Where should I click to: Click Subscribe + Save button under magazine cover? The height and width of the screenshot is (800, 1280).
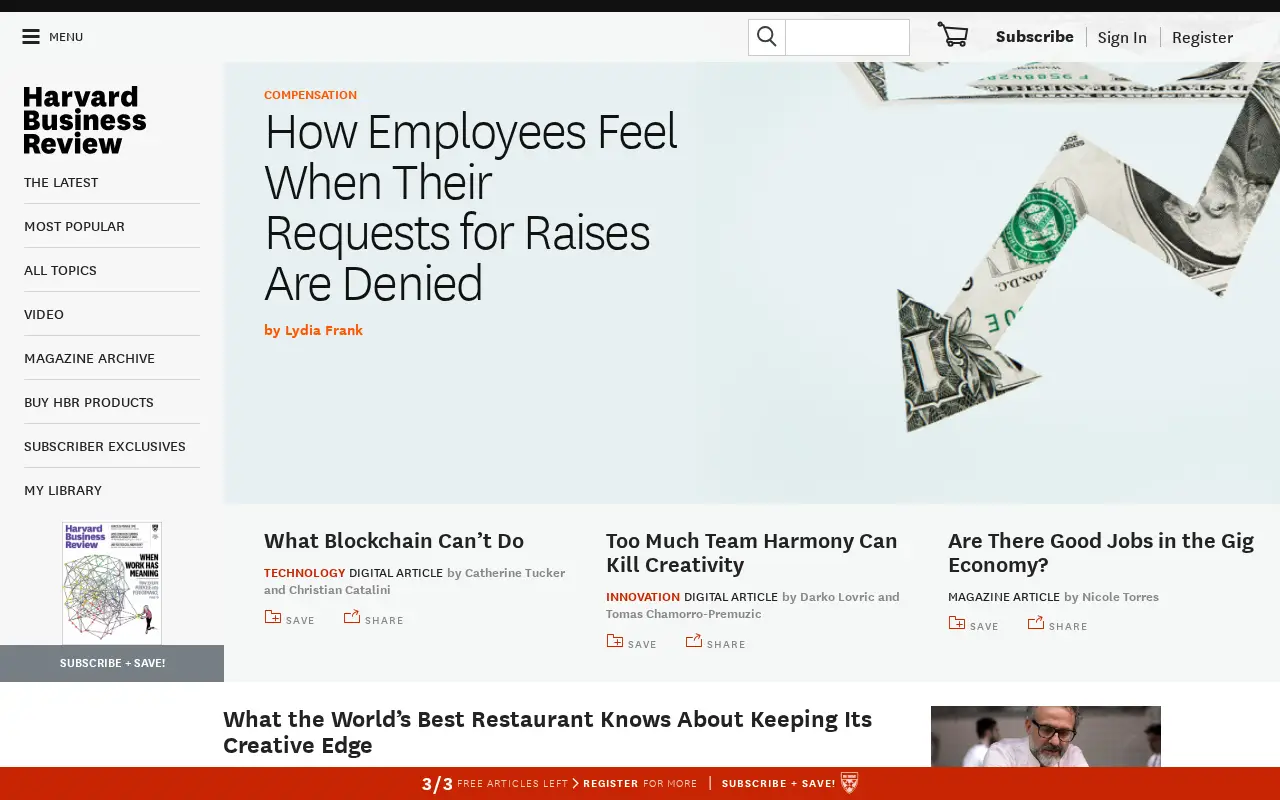[x=112, y=663]
